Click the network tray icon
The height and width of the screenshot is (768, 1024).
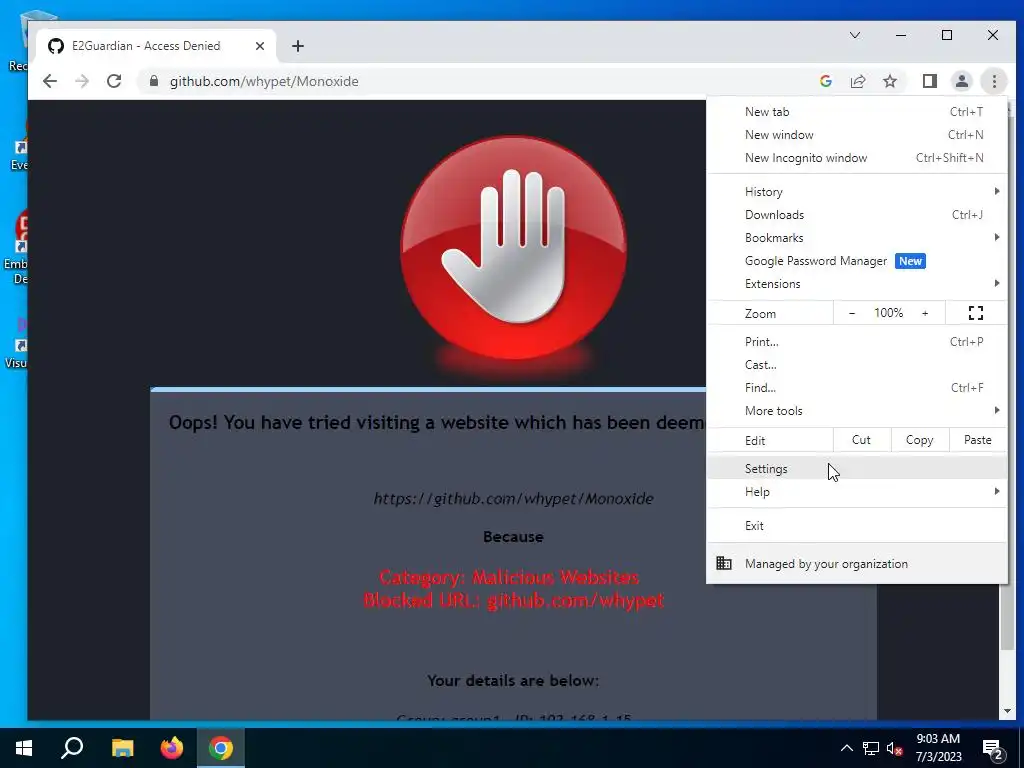(x=871, y=748)
